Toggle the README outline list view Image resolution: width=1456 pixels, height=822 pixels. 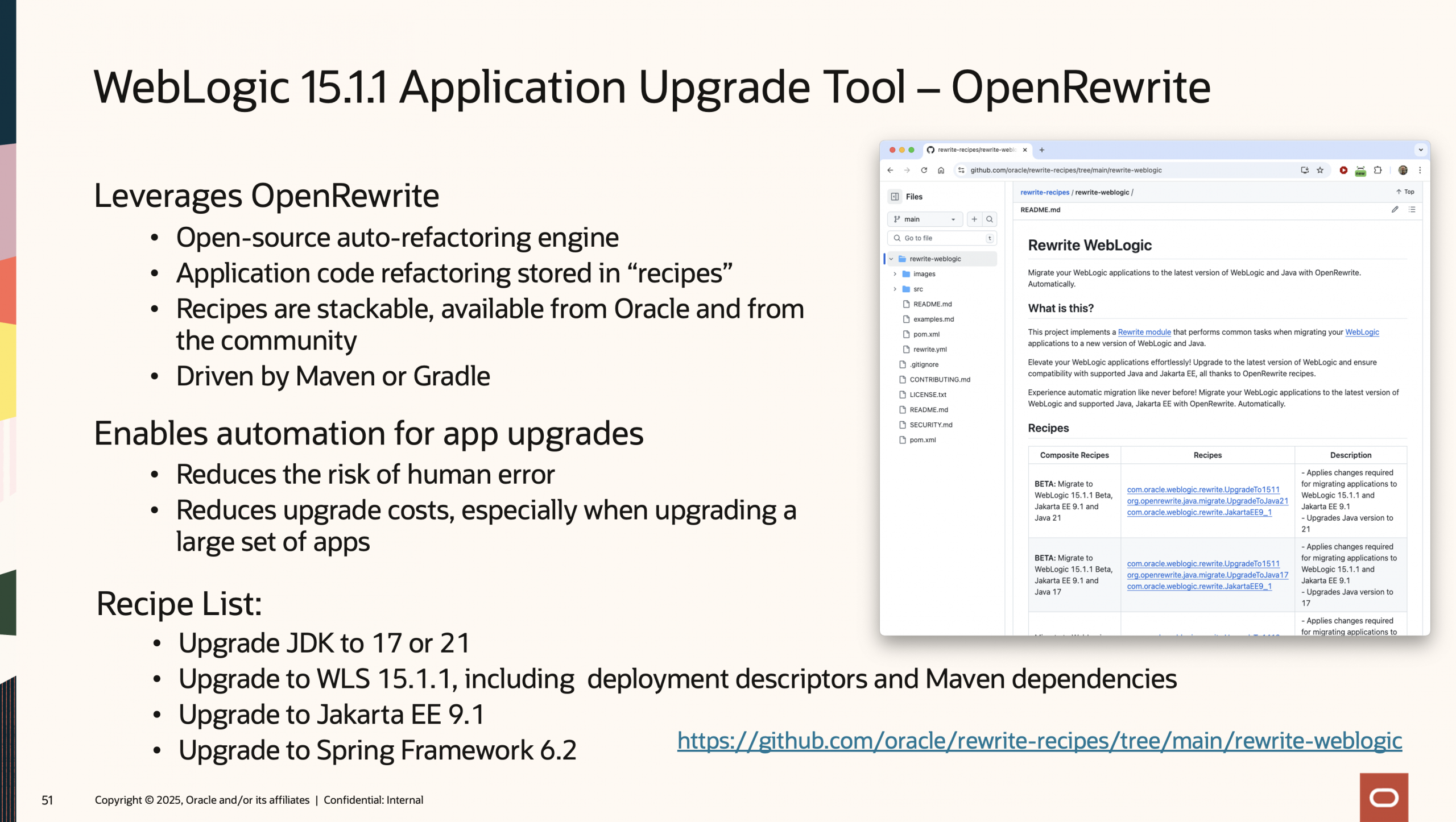(1412, 210)
